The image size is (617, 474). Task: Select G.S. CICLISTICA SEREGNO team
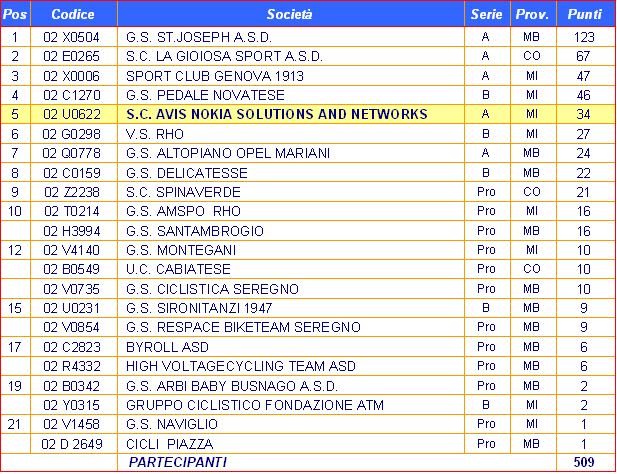coord(212,289)
